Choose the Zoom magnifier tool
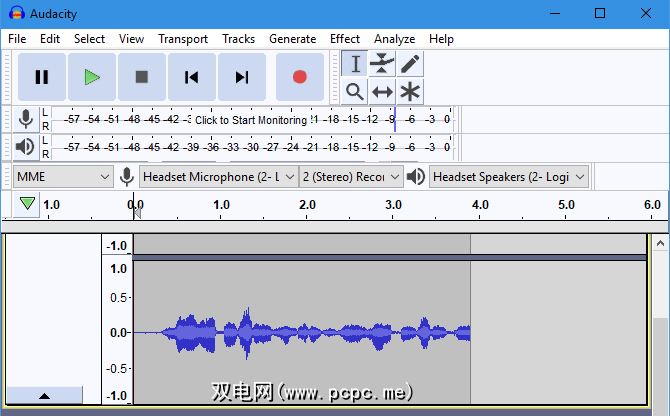The image size is (670, 416). [x=354, y=92]
